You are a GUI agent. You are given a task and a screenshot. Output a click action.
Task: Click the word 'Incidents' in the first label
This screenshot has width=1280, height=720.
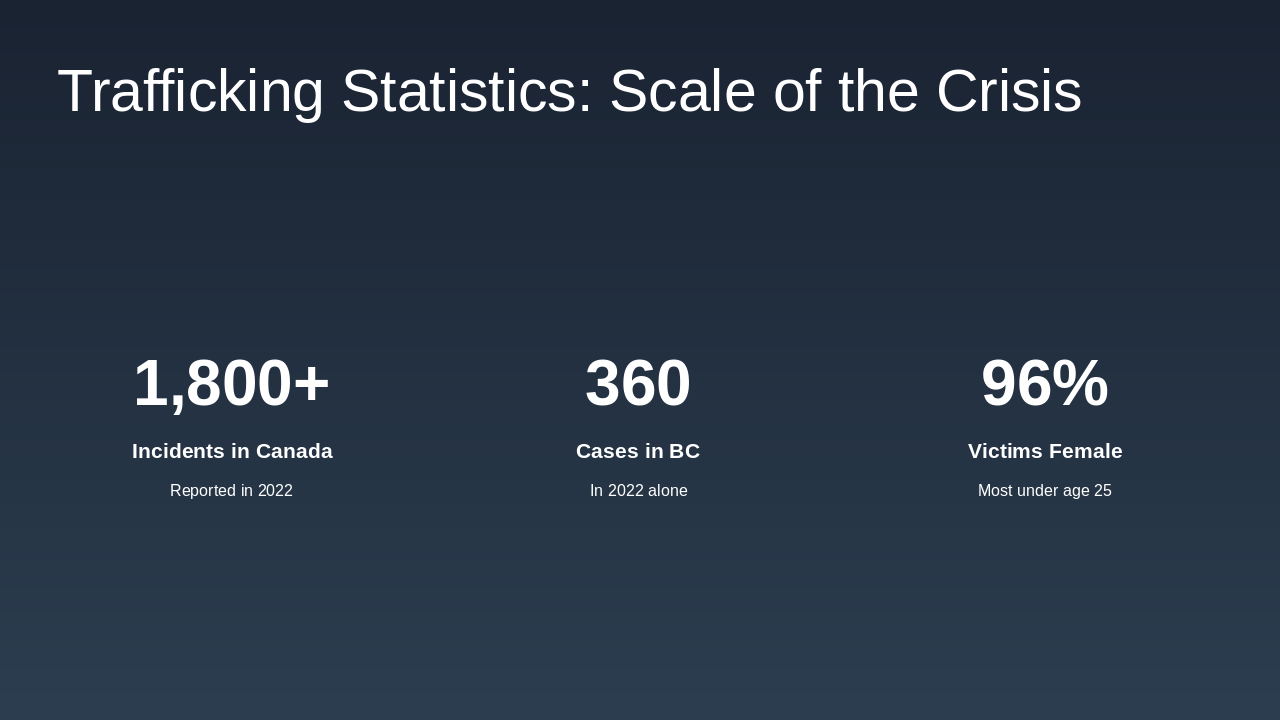pyautogui.click(x=178, y=451)
